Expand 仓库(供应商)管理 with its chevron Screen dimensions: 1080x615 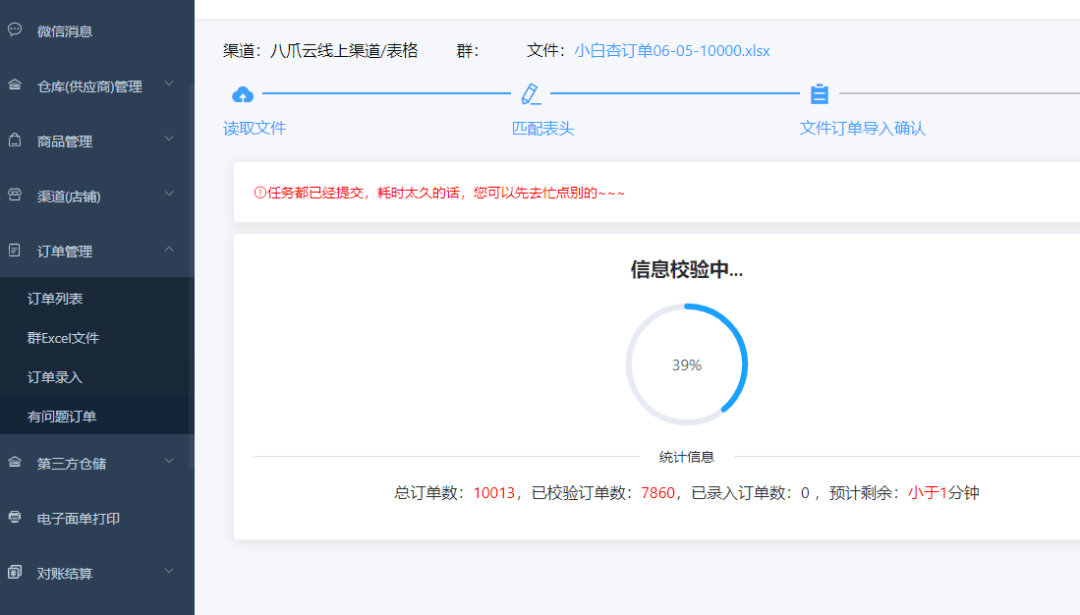[x=169, y=84]
